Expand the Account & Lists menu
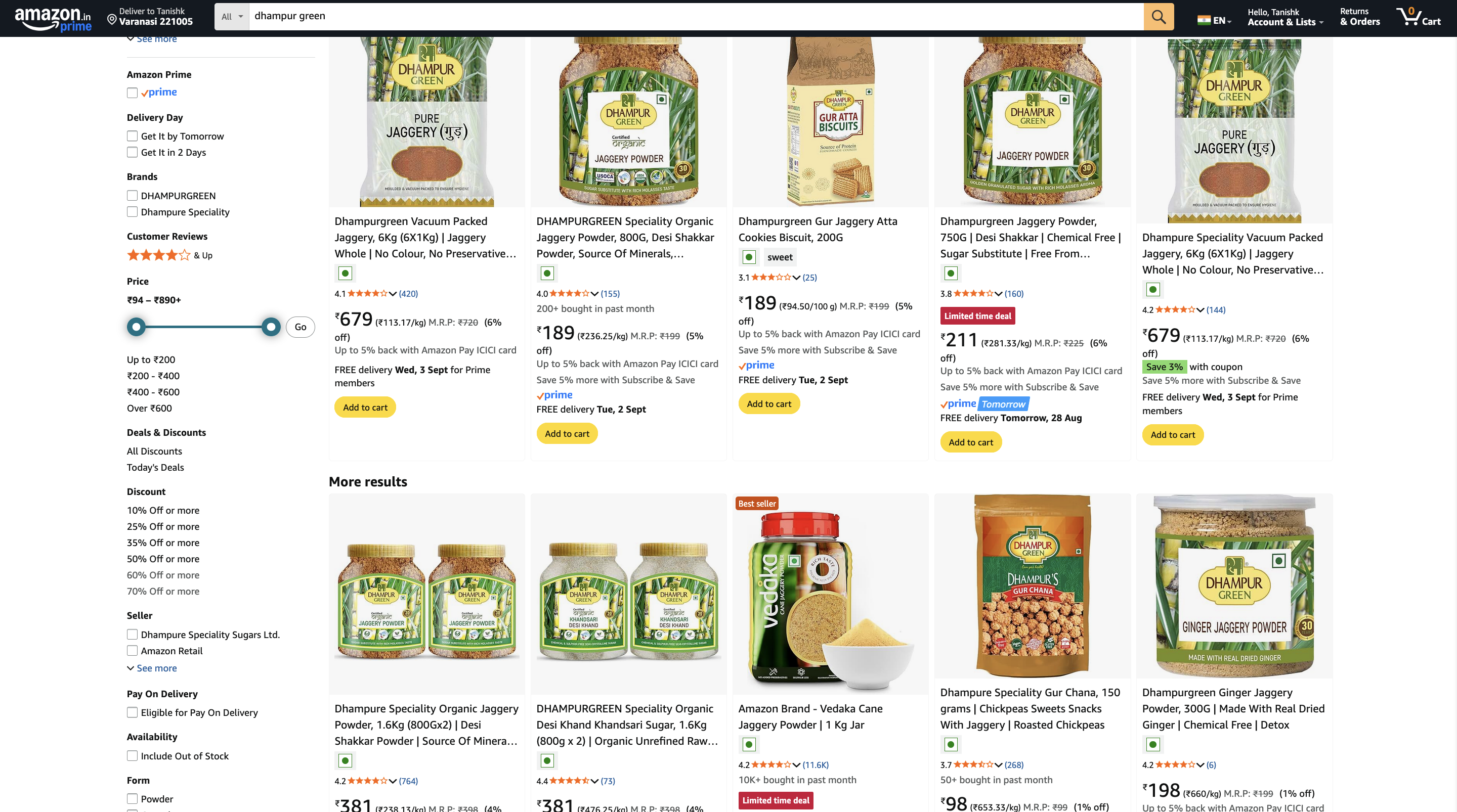 pos(1285,17)
